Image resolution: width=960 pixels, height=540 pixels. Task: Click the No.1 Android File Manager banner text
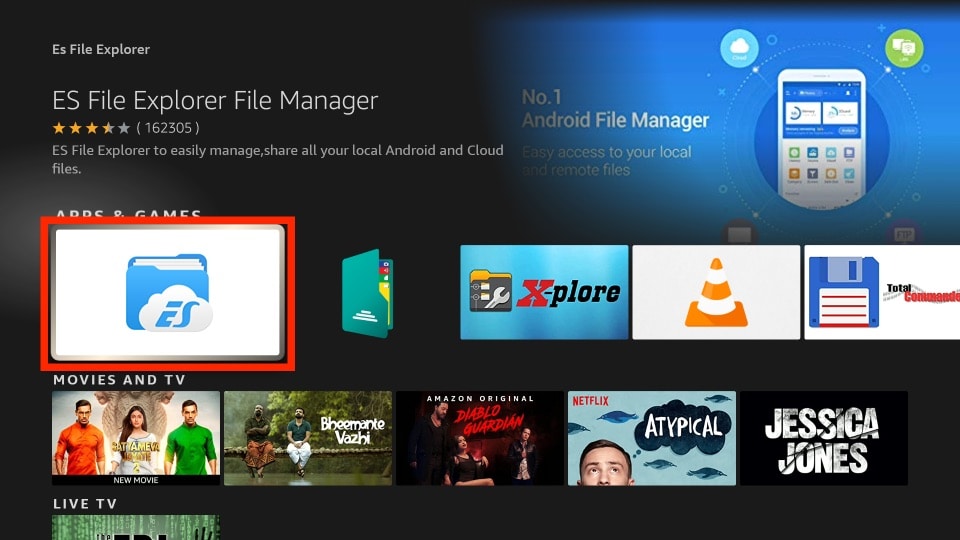(x=615, y=109)
